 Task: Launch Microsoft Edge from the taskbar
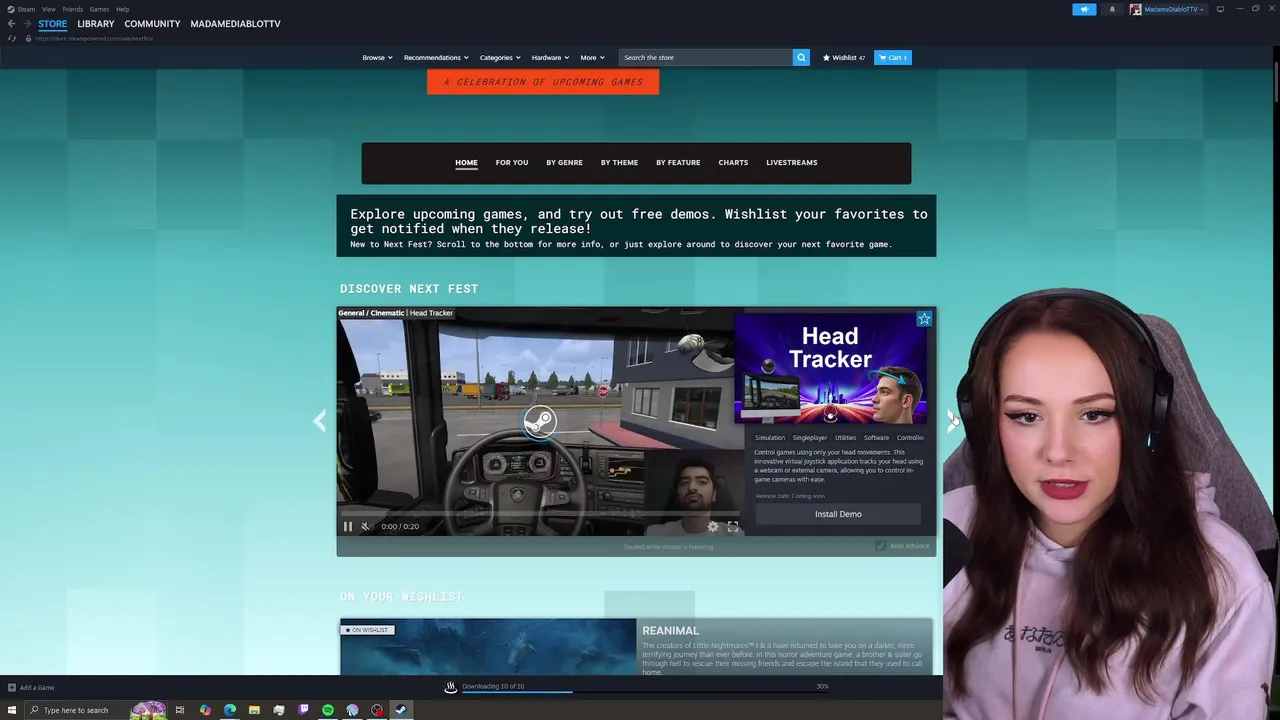230,710
